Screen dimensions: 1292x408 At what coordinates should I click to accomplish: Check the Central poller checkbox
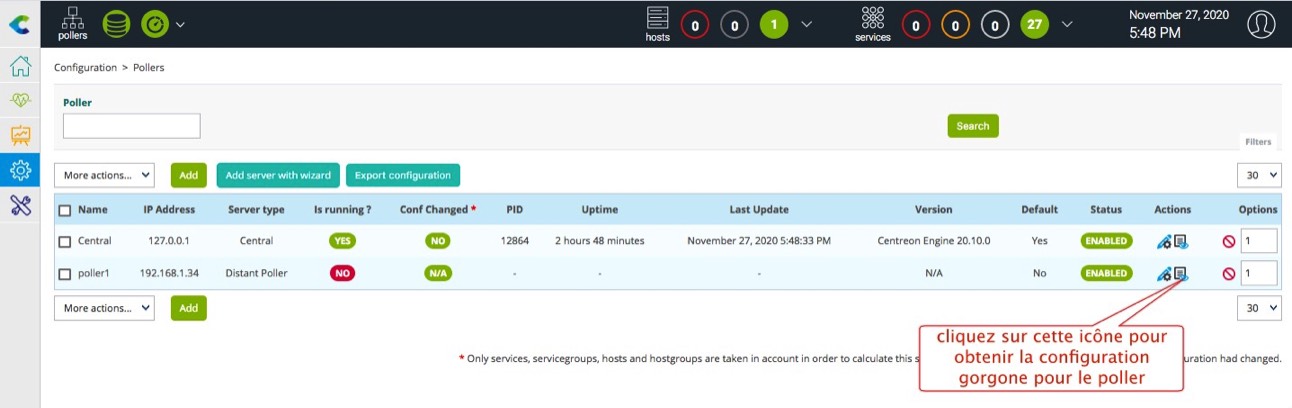(65, 241)
